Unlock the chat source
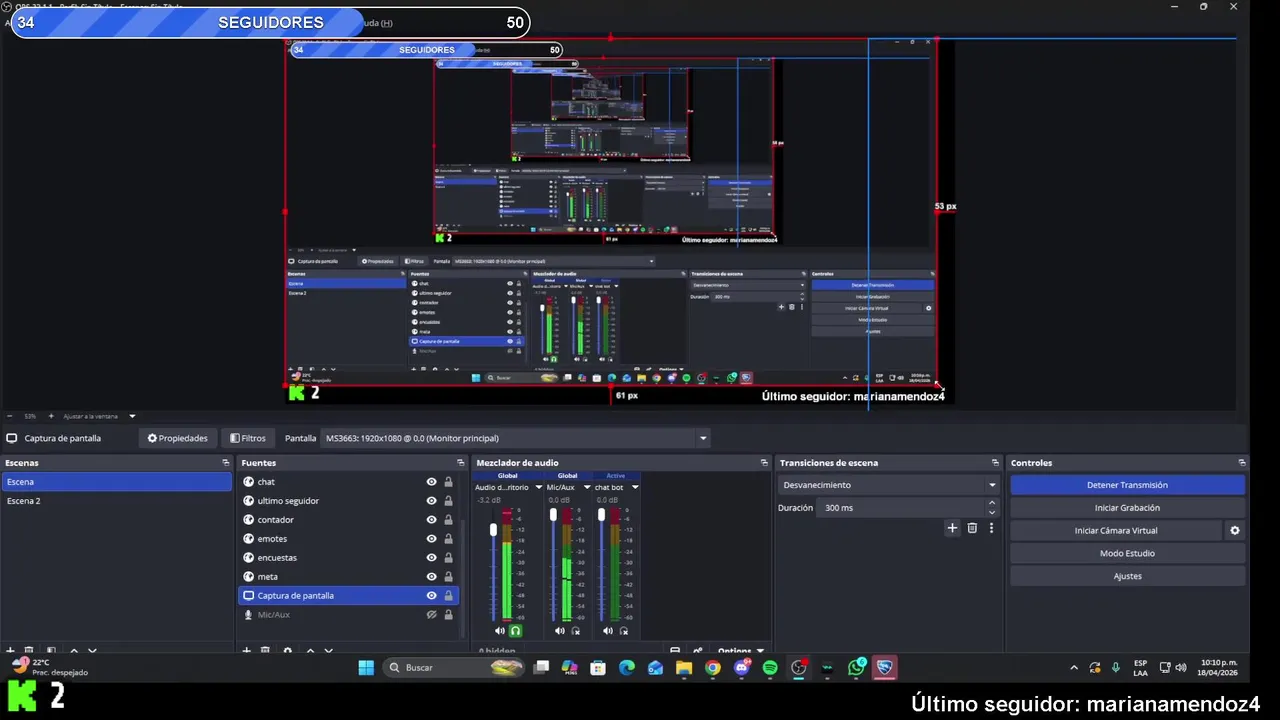Image resolution: width=1280 pixels, height=720 pixels. [x=448, y=482]
